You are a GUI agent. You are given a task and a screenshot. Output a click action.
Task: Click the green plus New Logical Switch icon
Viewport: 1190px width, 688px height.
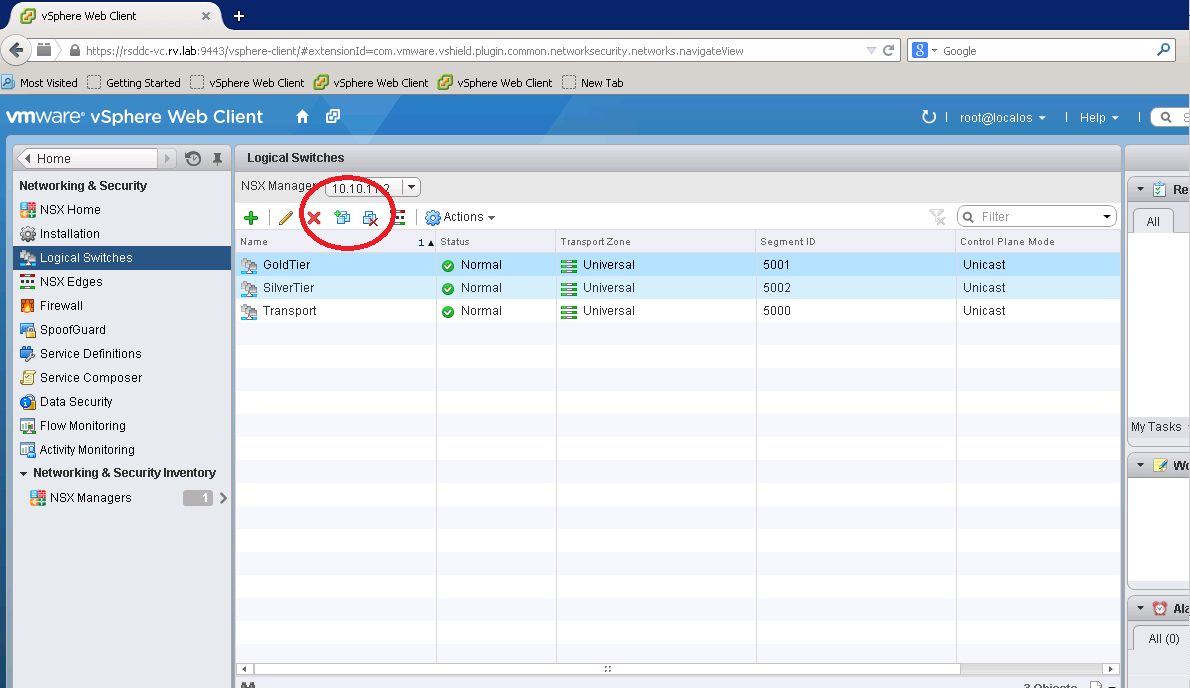[x=251, y=217]
